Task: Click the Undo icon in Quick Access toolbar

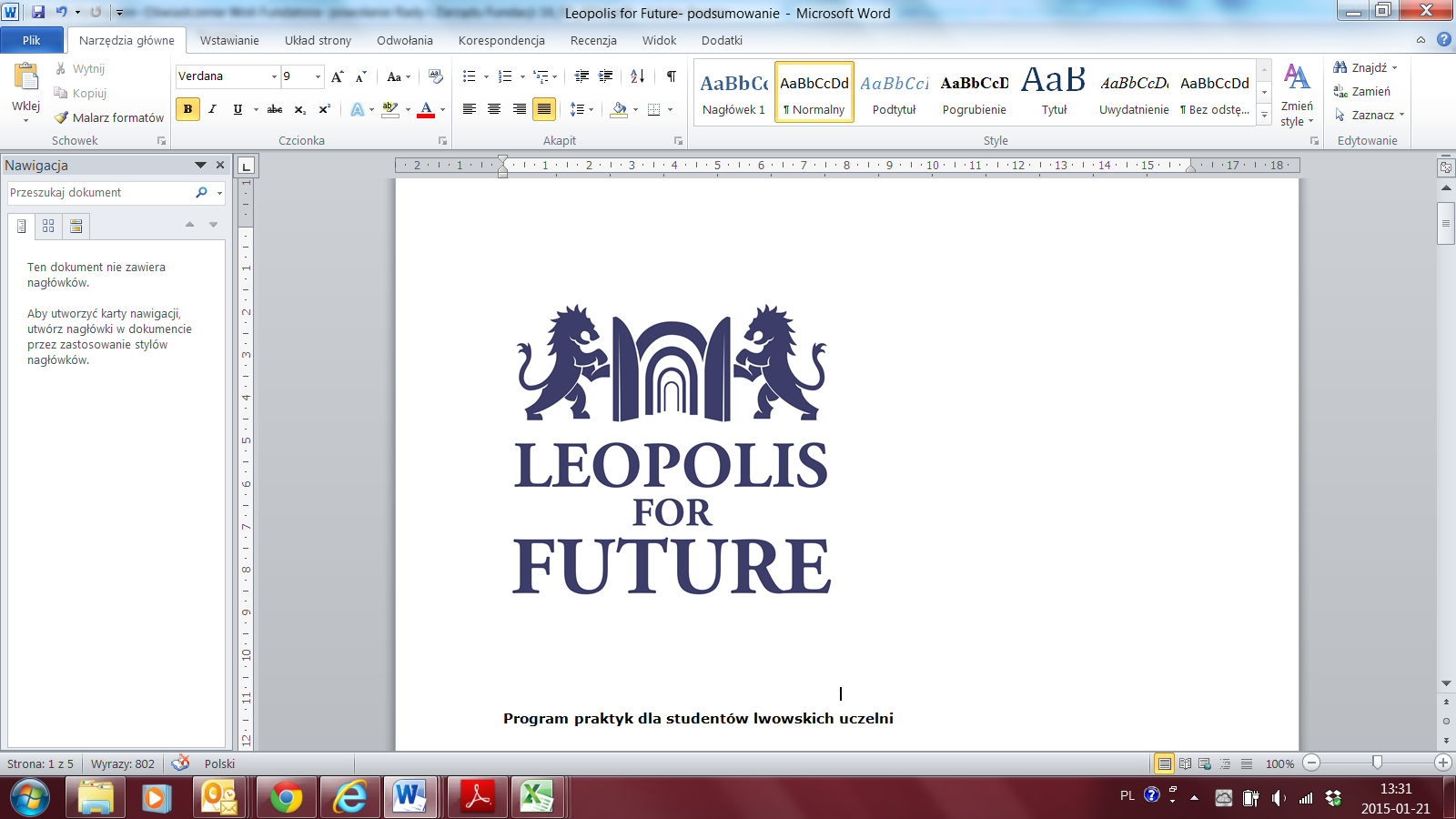Action: tap(61, 13)
